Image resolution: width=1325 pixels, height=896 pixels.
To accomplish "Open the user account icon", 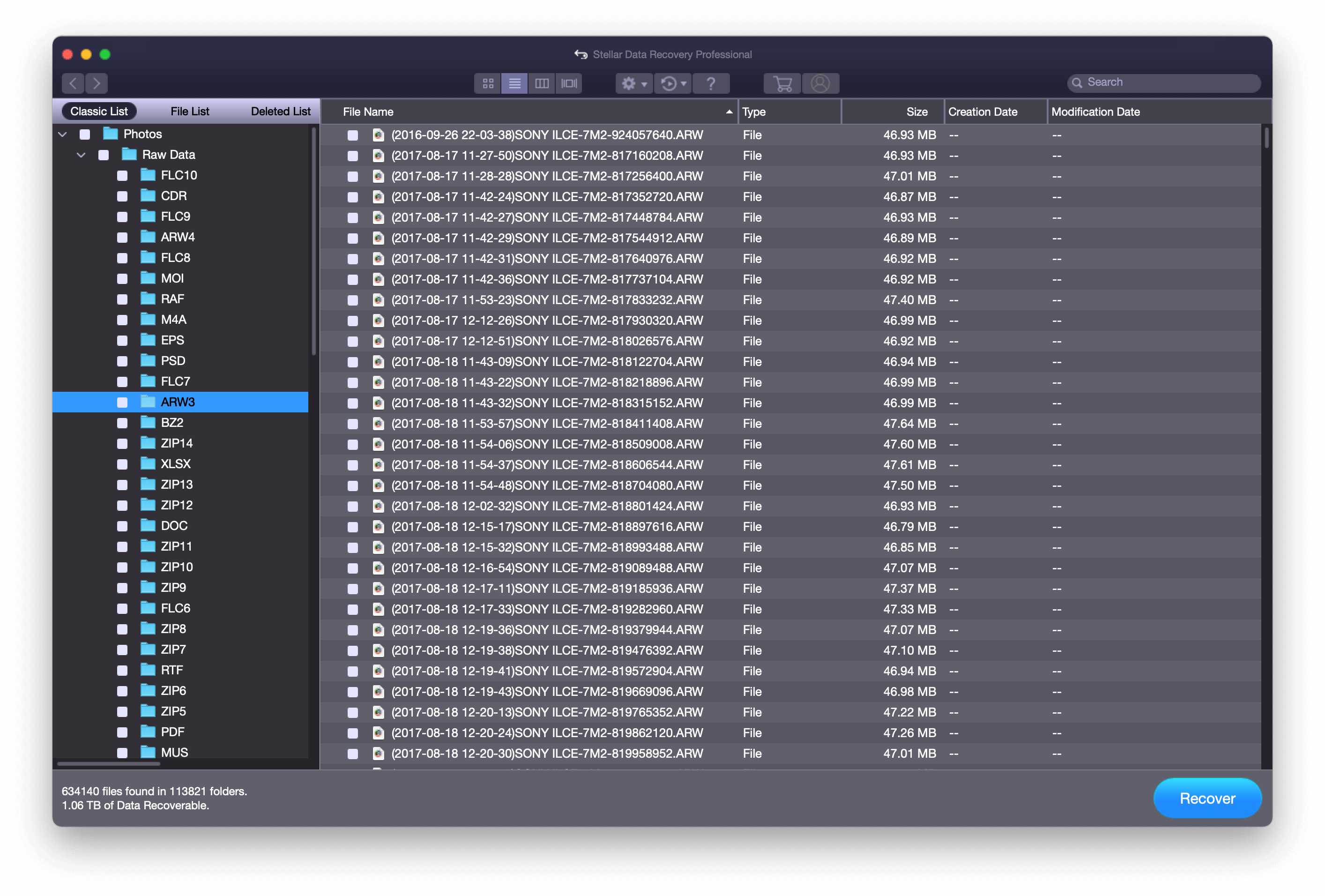I will click(x=820, y=83).
